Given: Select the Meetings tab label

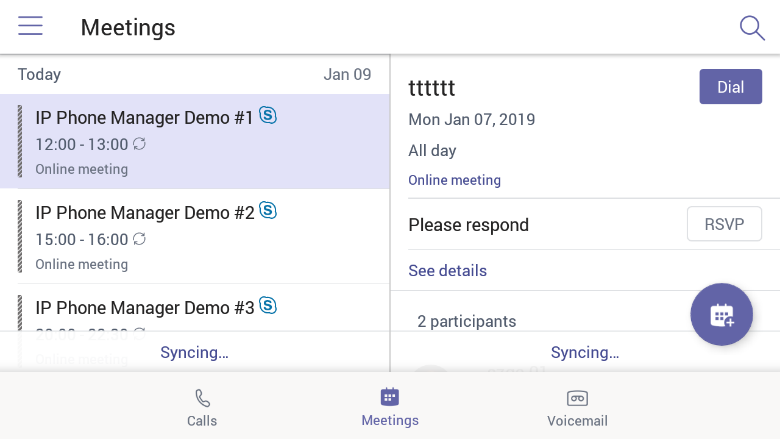Looking at the screenshot, I should pyautogui.click(x=390, y=420).
